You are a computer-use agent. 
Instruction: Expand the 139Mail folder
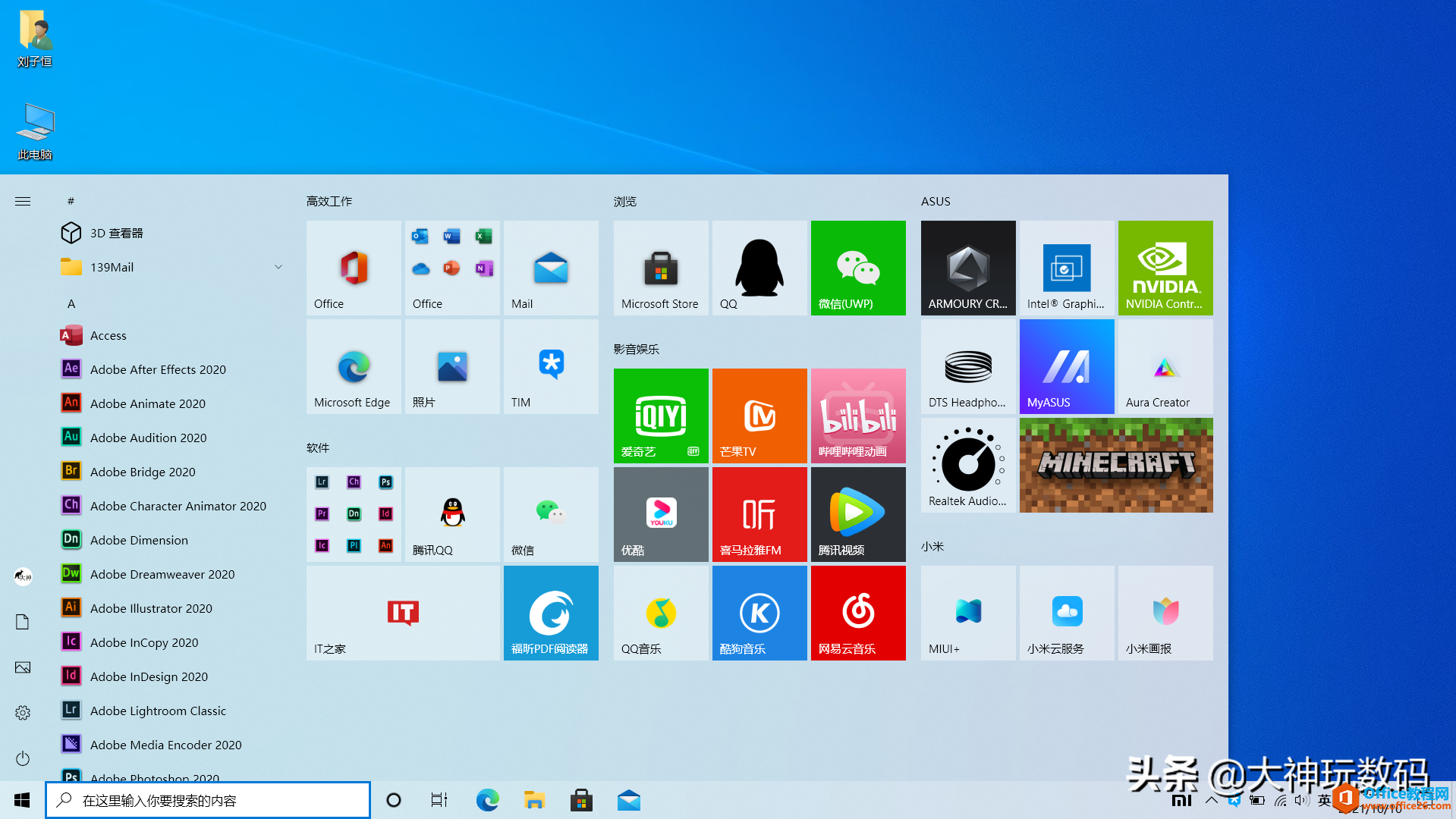click(x=173, y=267)
